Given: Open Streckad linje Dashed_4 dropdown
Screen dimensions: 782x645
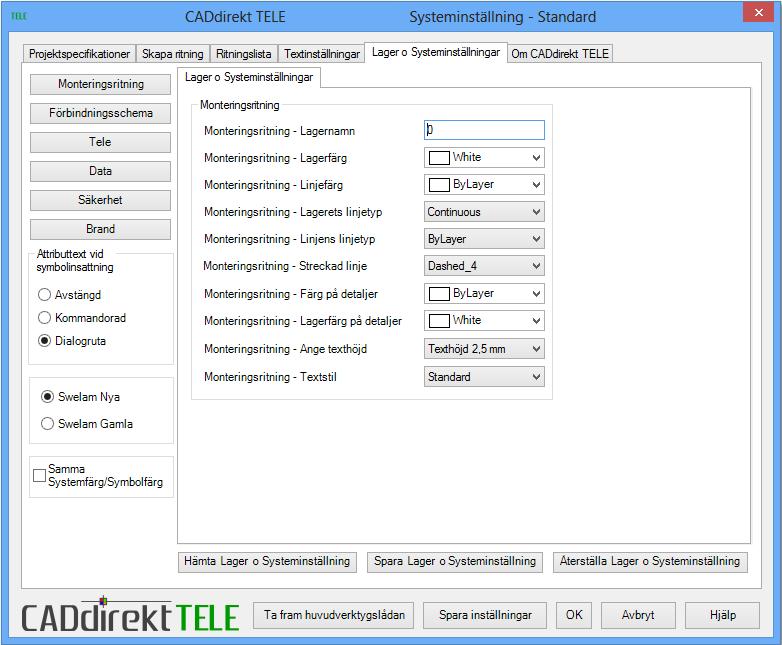Looking at the screenshot, I should [x=484, y=266].
